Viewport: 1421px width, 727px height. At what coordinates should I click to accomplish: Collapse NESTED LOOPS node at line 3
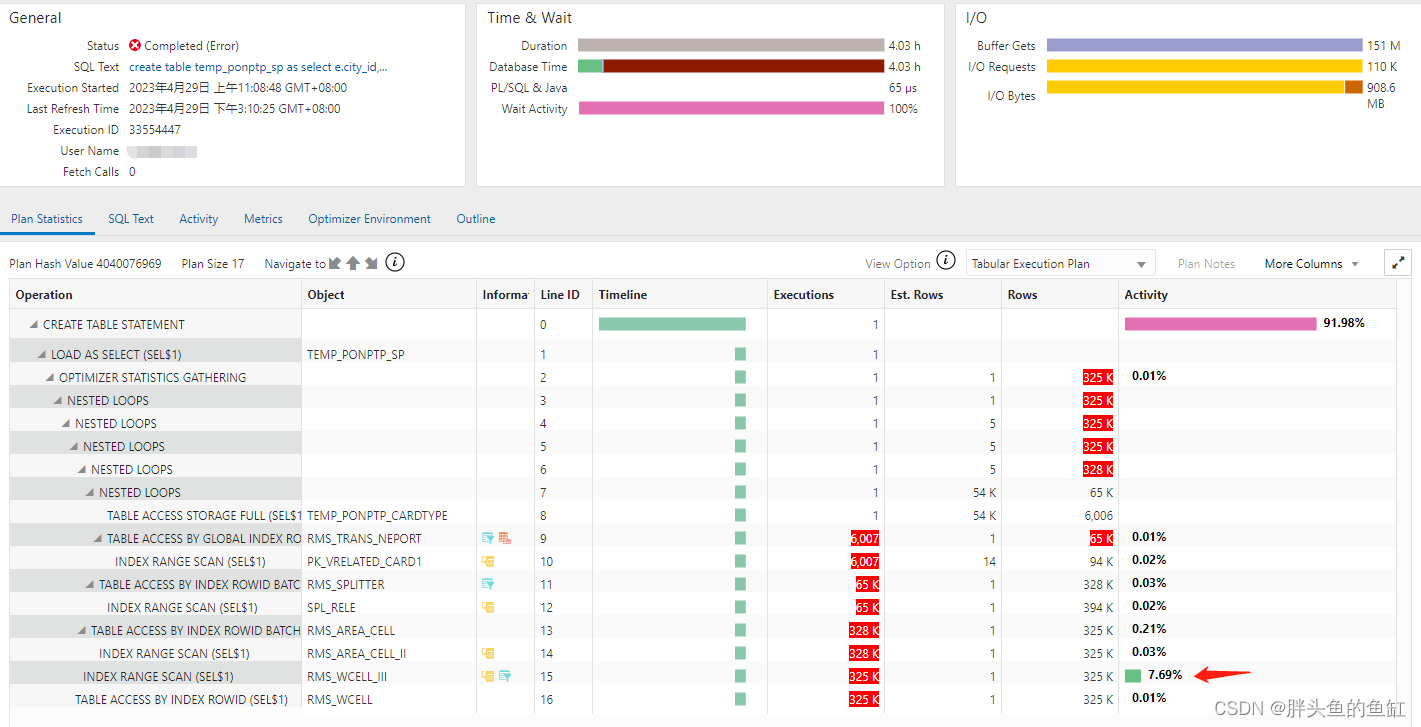click(58, 400)
